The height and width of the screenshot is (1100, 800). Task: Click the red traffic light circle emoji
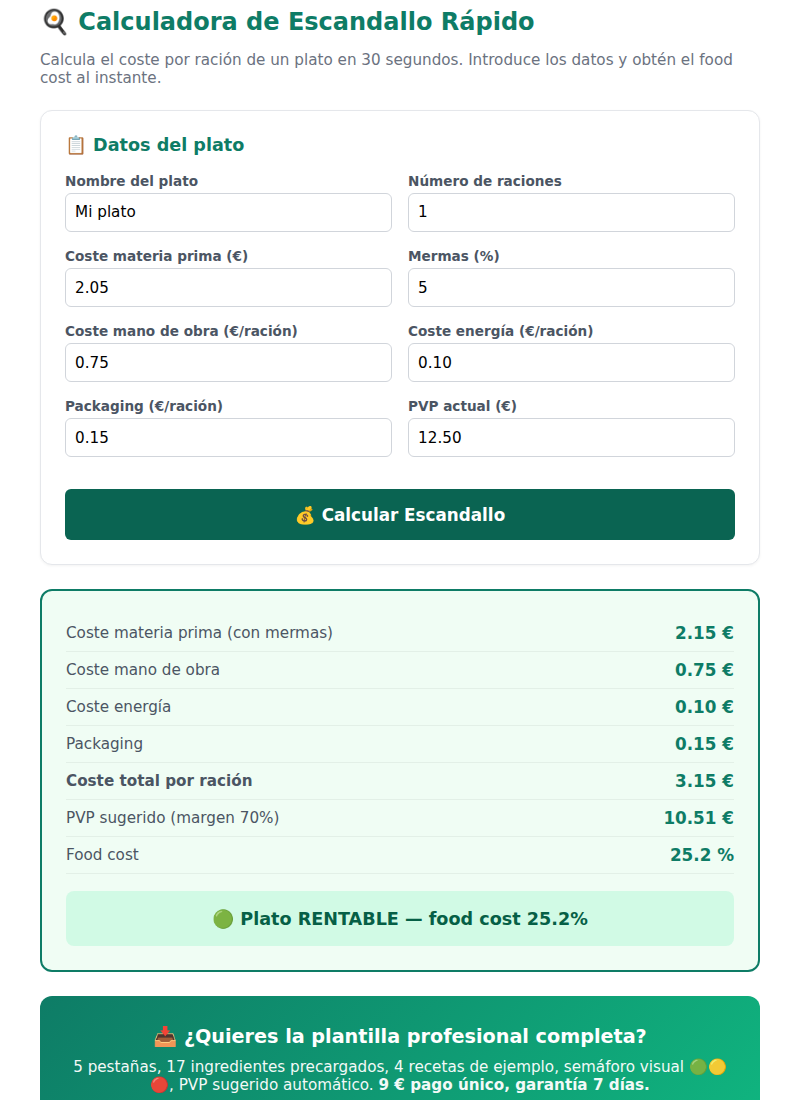click(159, 1085)
